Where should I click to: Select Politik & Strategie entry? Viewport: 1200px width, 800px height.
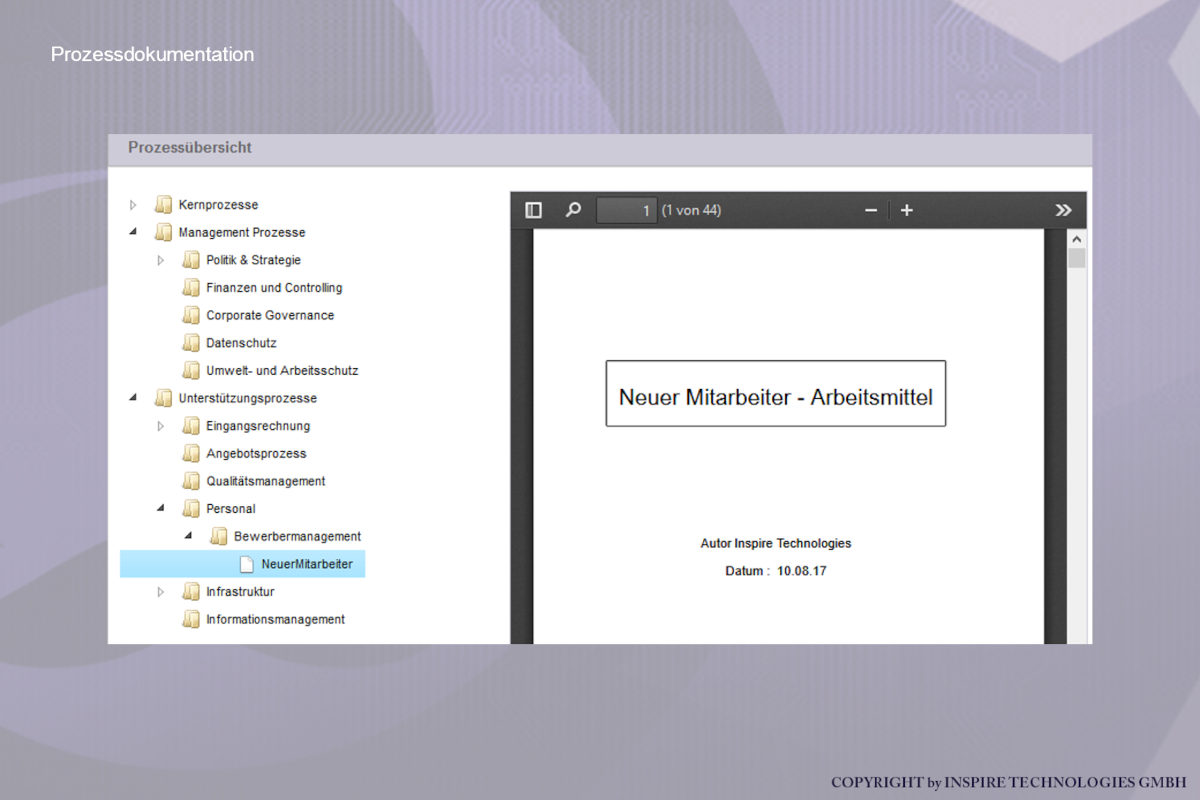tap(253, 260)
